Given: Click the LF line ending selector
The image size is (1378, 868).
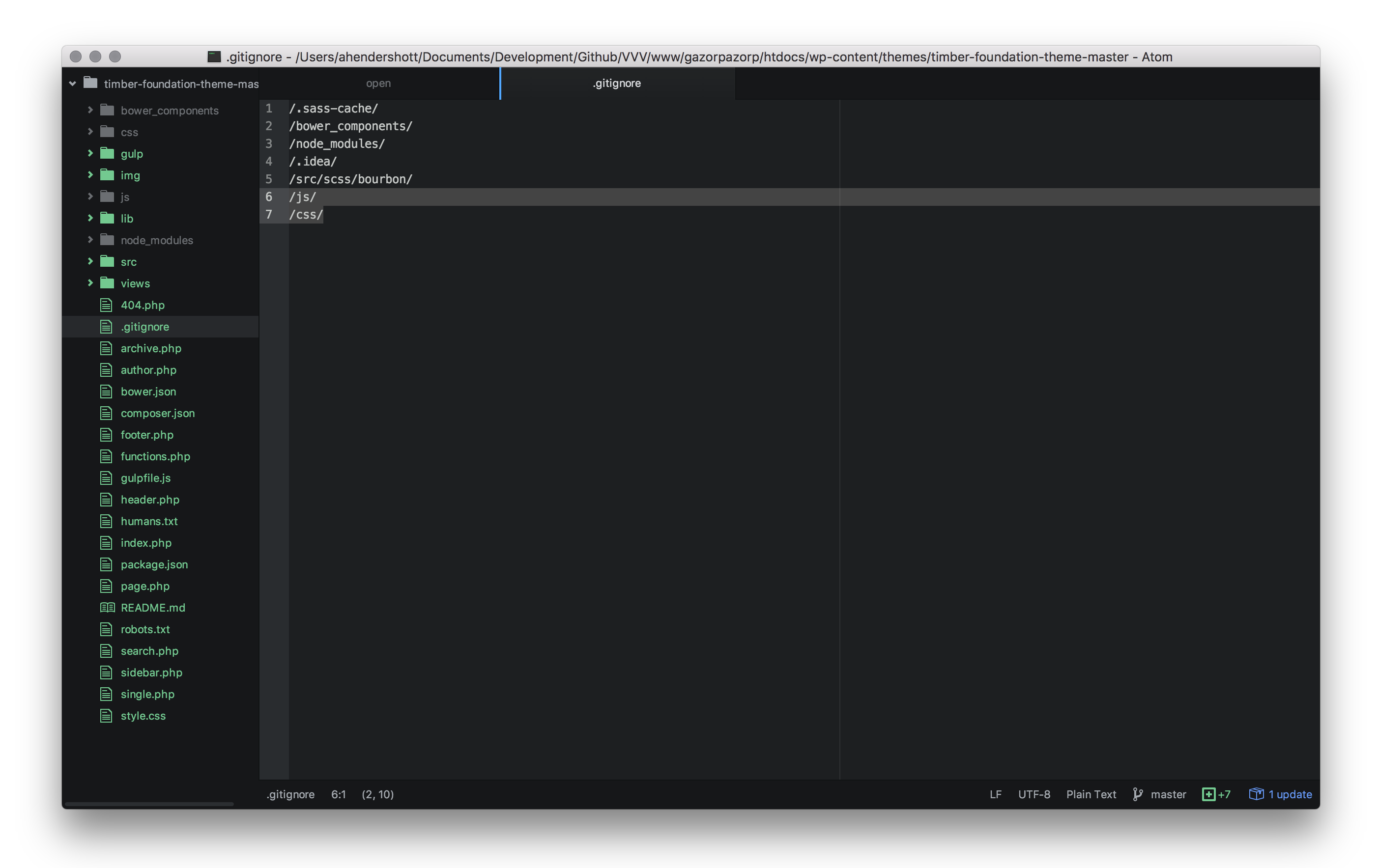Looking at the screenshot, I should (995, 794).
